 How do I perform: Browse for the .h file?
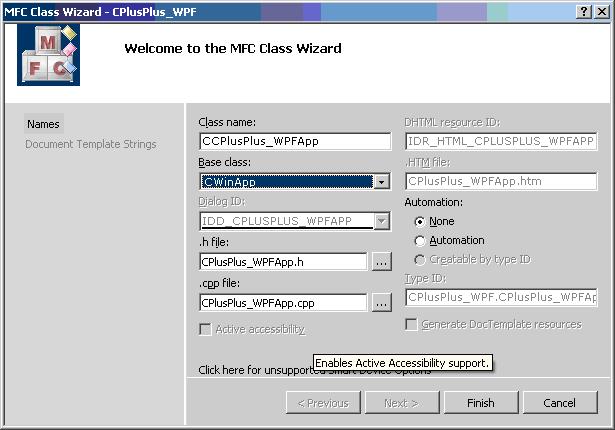pyautogui.click(x=382, y=262)
